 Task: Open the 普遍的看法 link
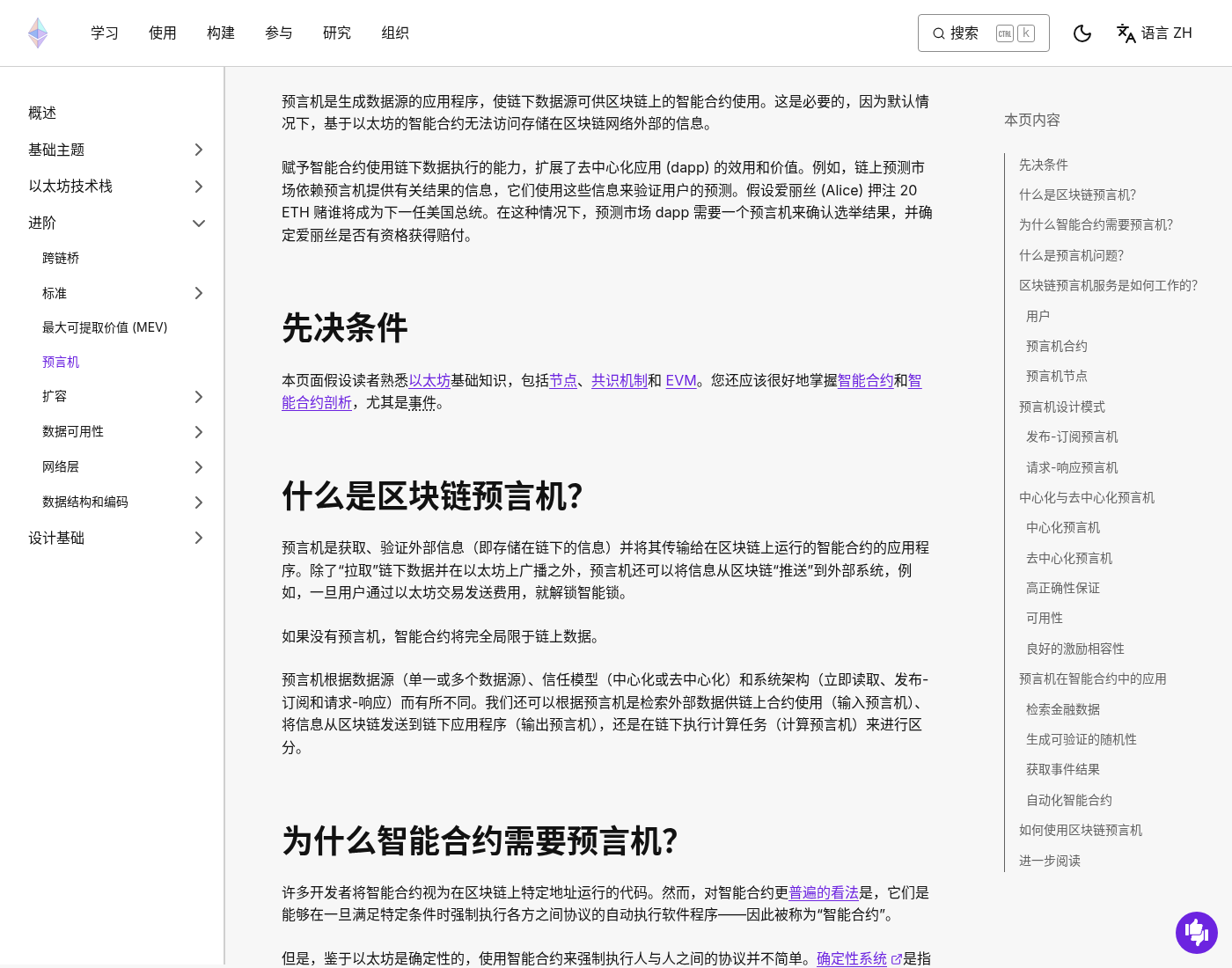point(824,892)
